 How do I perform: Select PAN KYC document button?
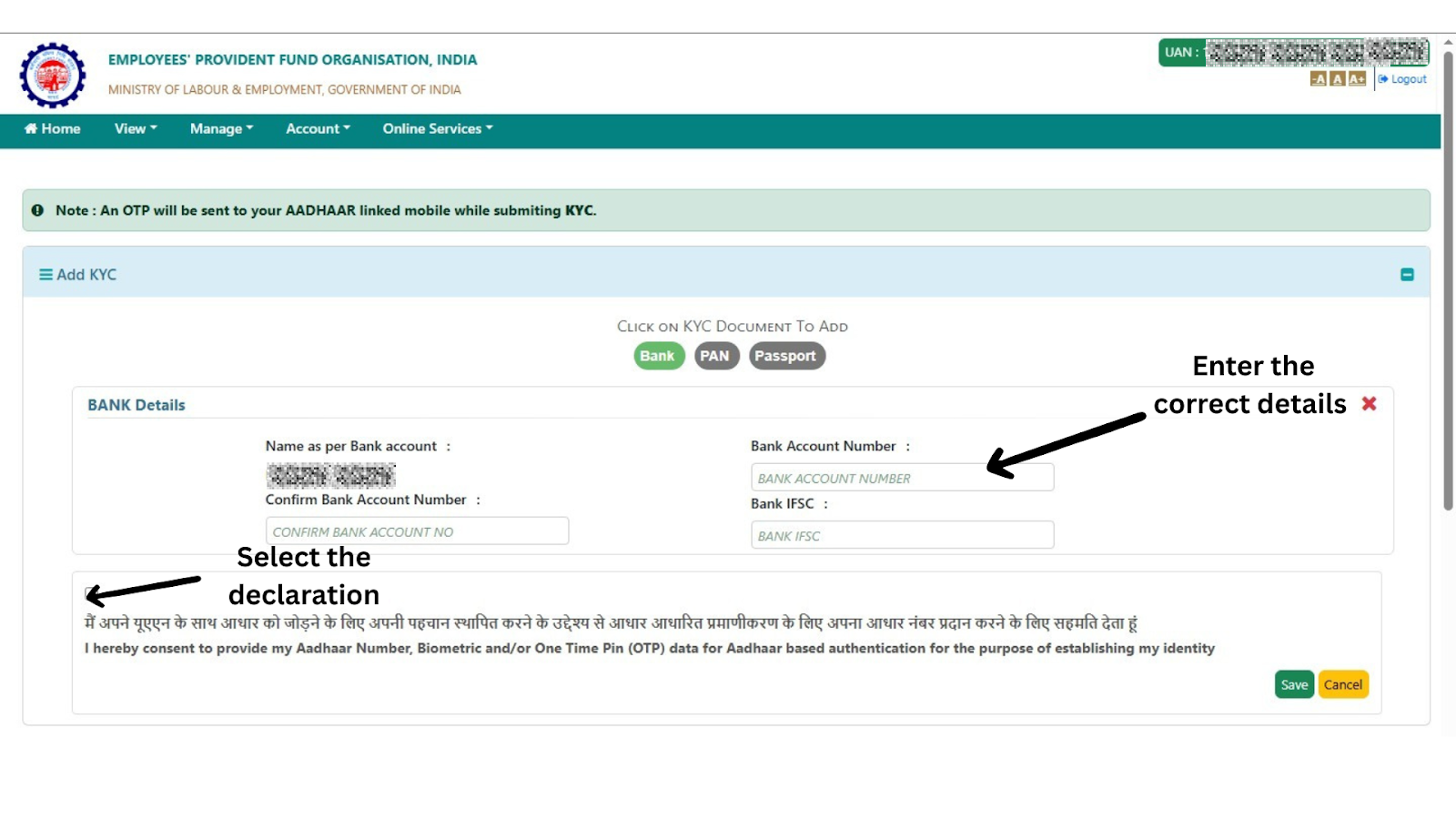tap(715, 356)
